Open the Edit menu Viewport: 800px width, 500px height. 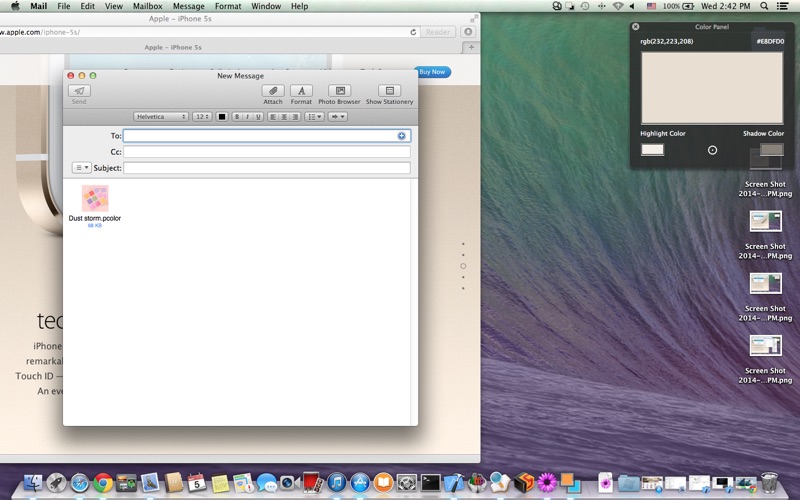click(x=87, y=6)
